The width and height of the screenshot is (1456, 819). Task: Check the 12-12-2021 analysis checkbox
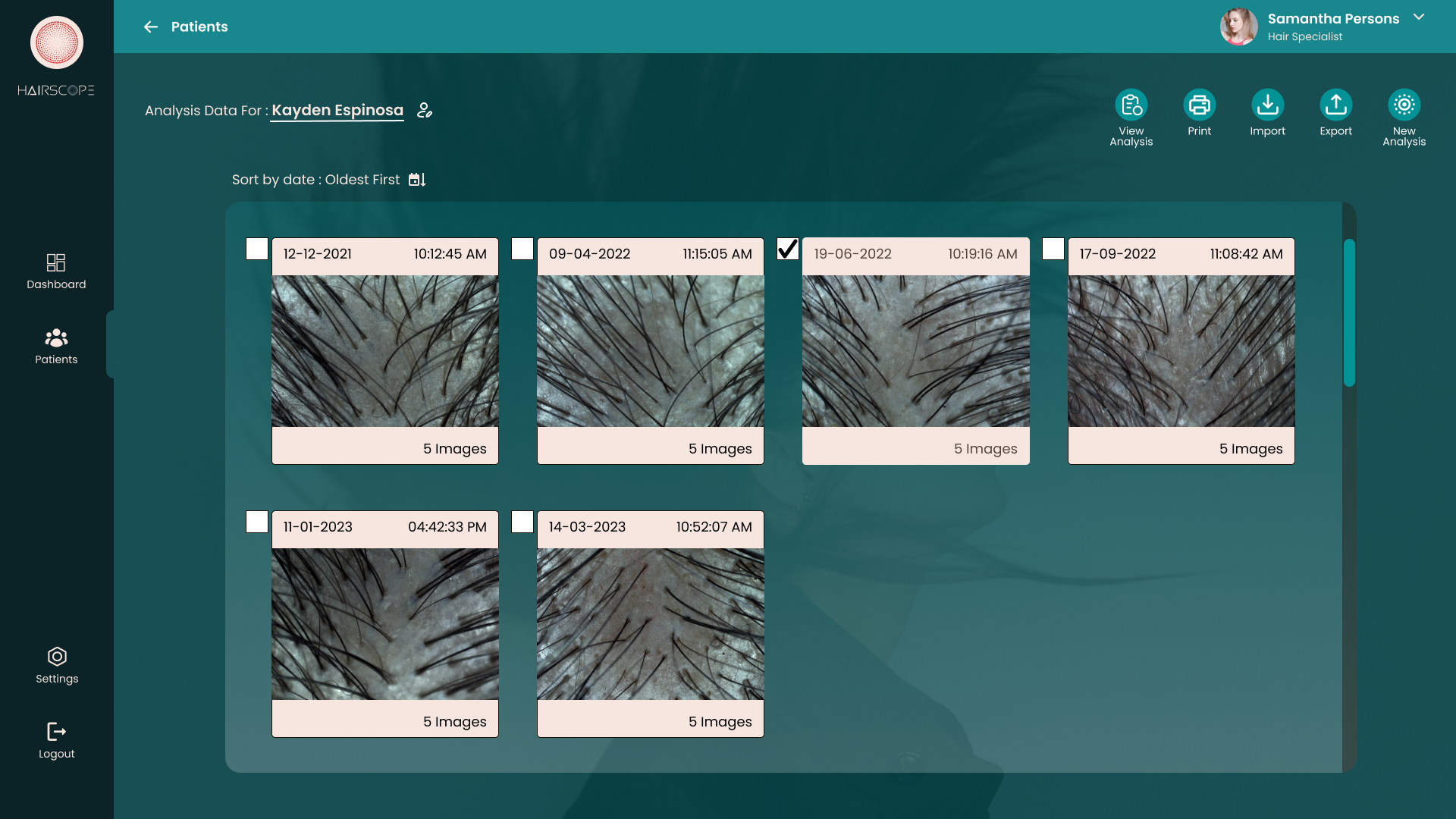pyautogui.click(x=257, y=249)
